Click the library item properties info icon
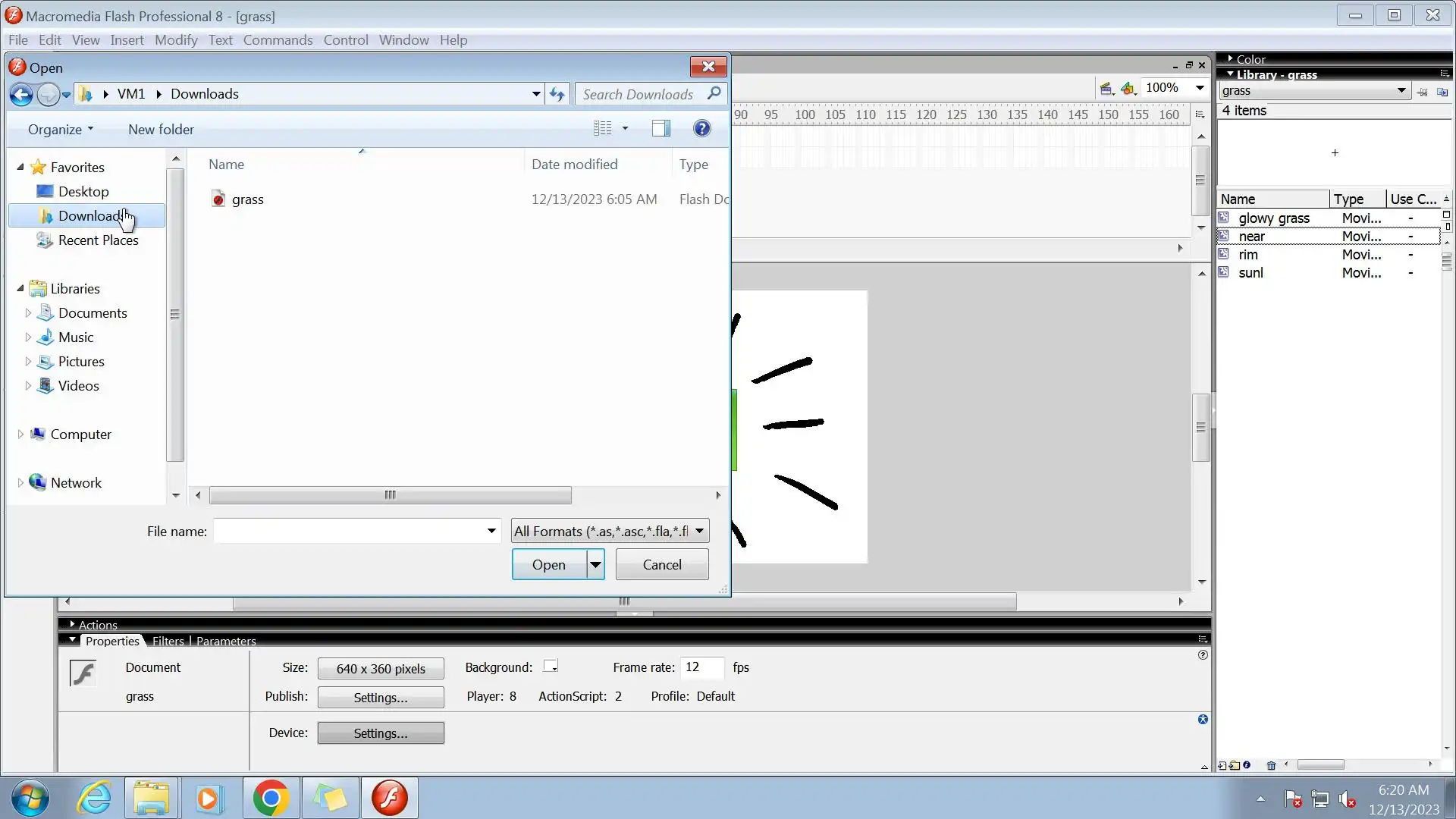 [1247, 765]
